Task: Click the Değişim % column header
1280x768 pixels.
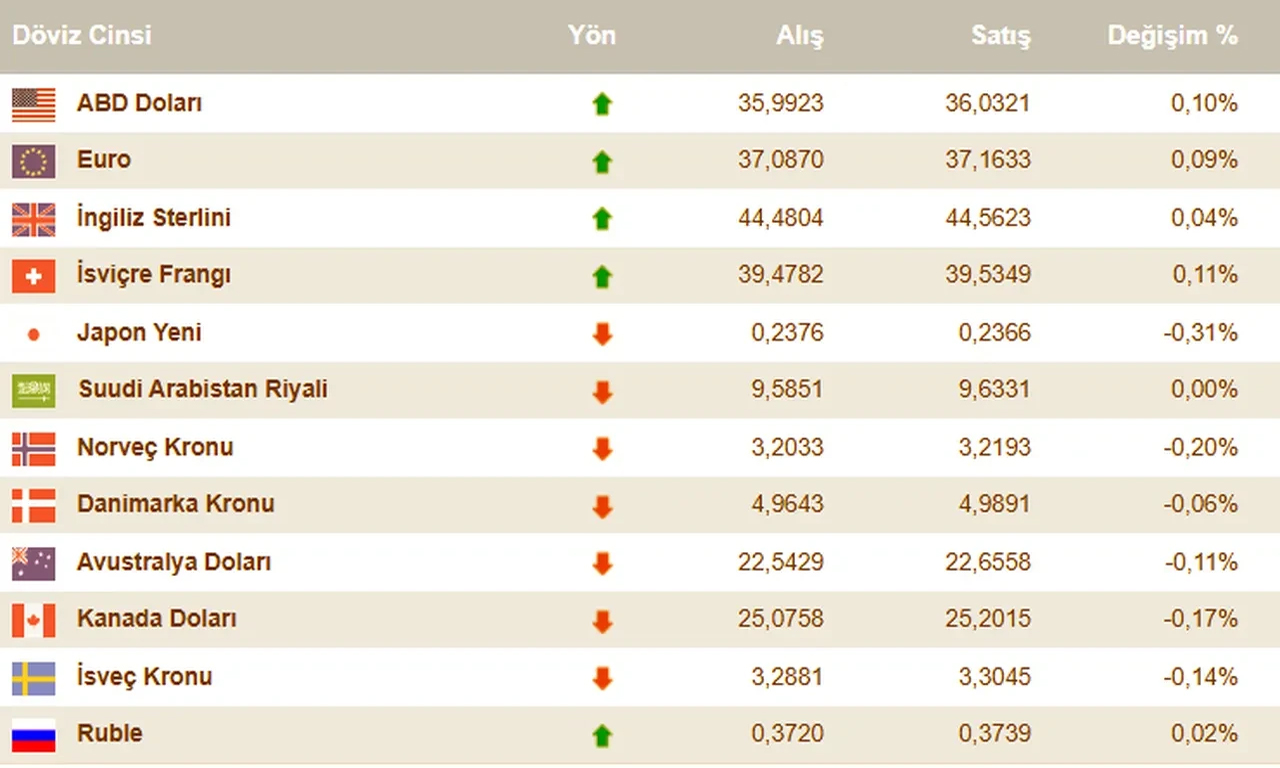Action: click(x=1172, y=36)
